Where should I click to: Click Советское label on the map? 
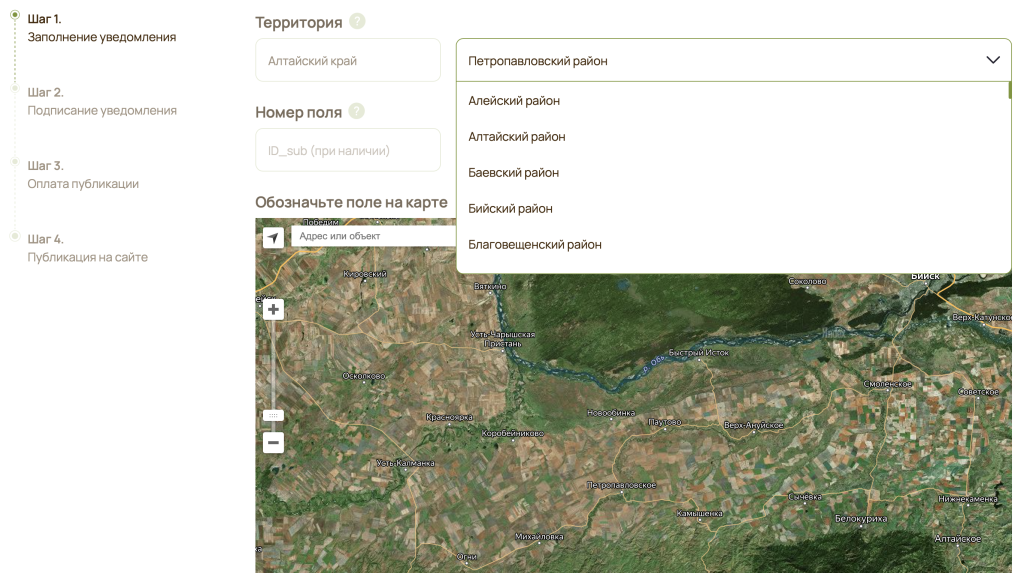click(x=978, y=391)
